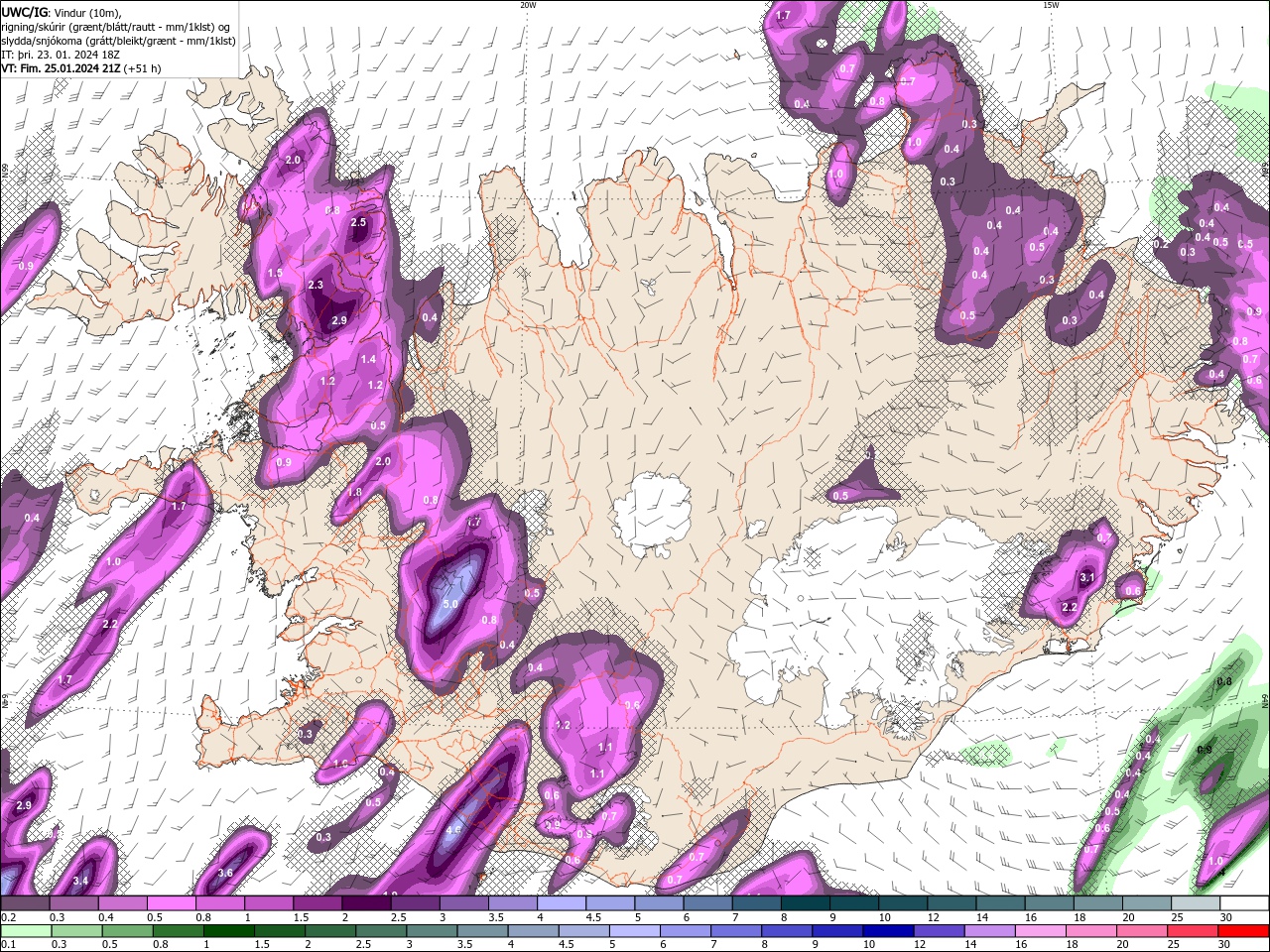The width and height of the screenshot is (1270, 952).
Task: Pick the bright red swatch ending the rain legend
Action: click(1243, 930)
